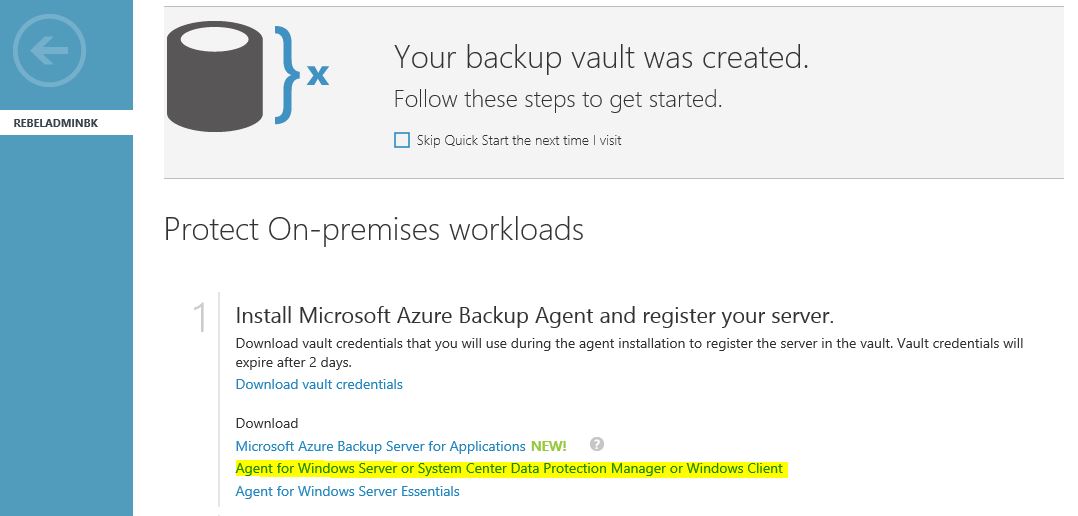This screenshot has height=516, width=1078.
Task: Click 'Protect On-premises workloads' heading
Action: (373, 229)
